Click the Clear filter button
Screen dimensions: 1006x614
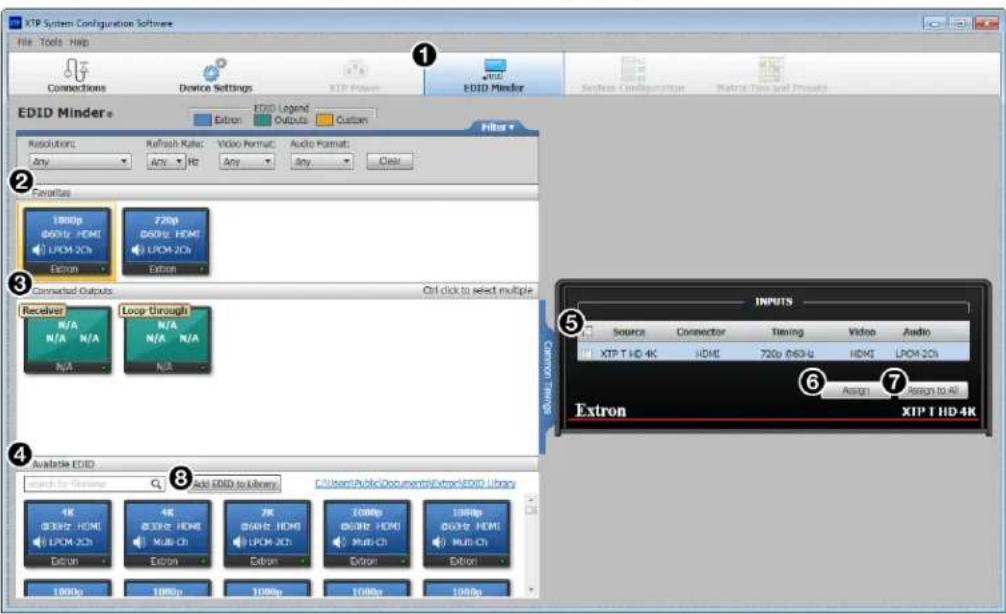[x=389, y=161]
